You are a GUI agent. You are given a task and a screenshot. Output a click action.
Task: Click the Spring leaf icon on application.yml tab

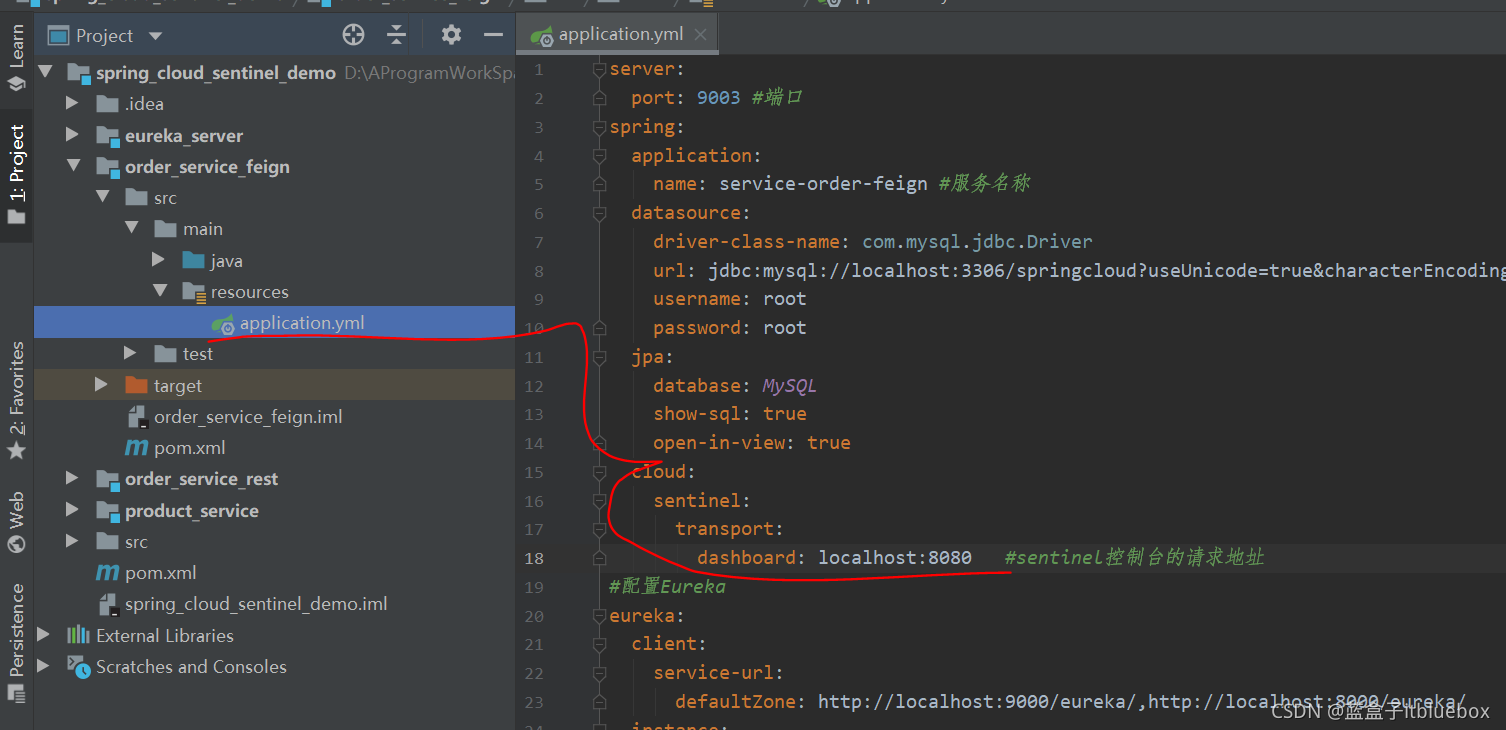pos(542,36)
